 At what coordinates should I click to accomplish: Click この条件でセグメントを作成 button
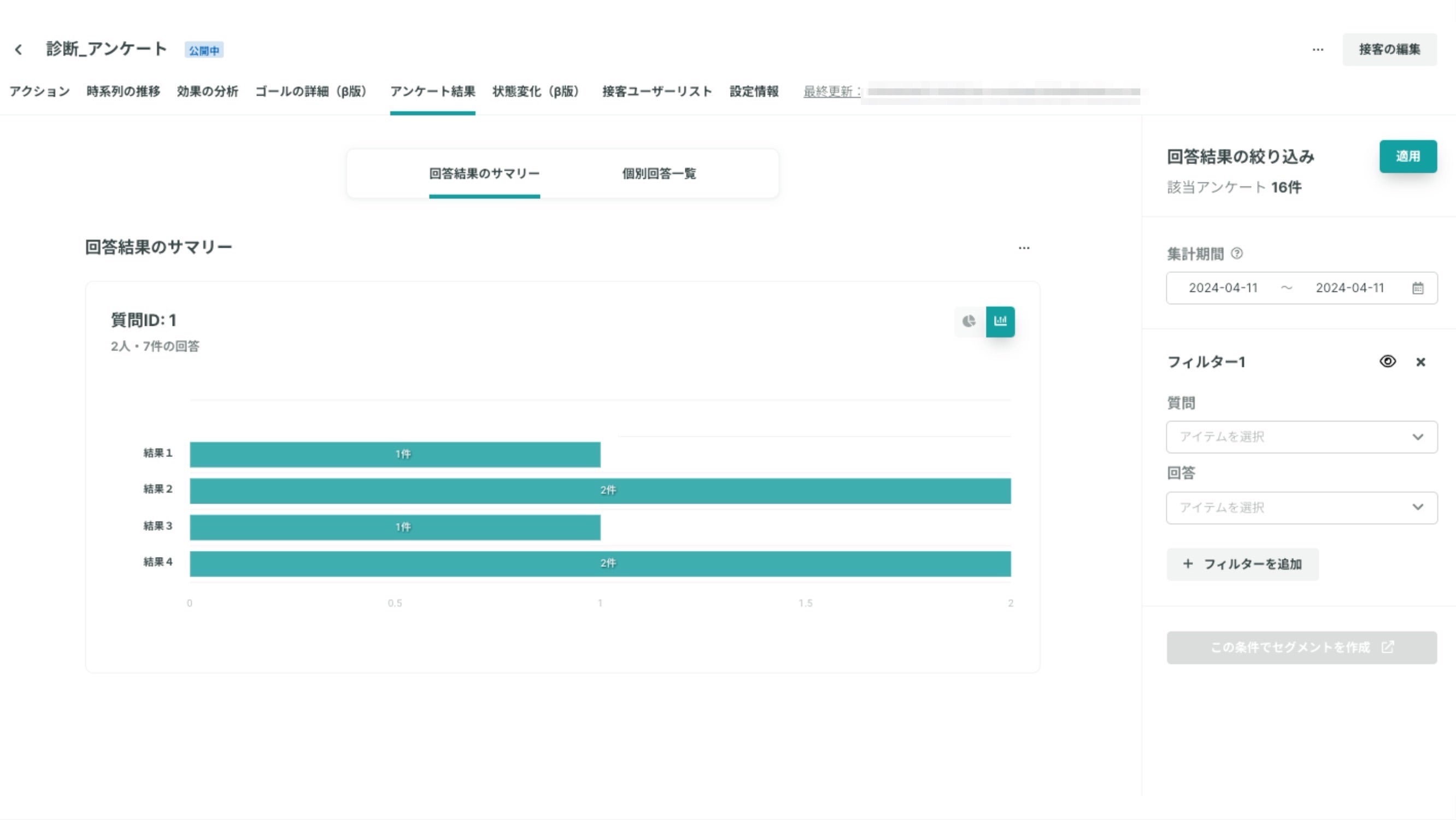click(x=1302, y=647)
